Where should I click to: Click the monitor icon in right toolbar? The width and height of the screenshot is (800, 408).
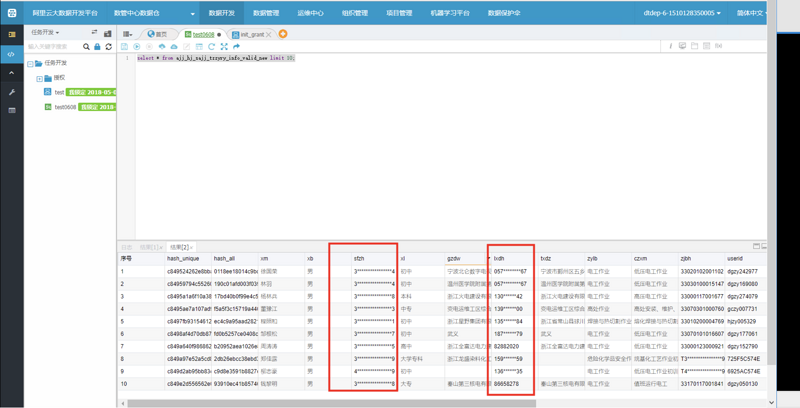click(682, 46)
